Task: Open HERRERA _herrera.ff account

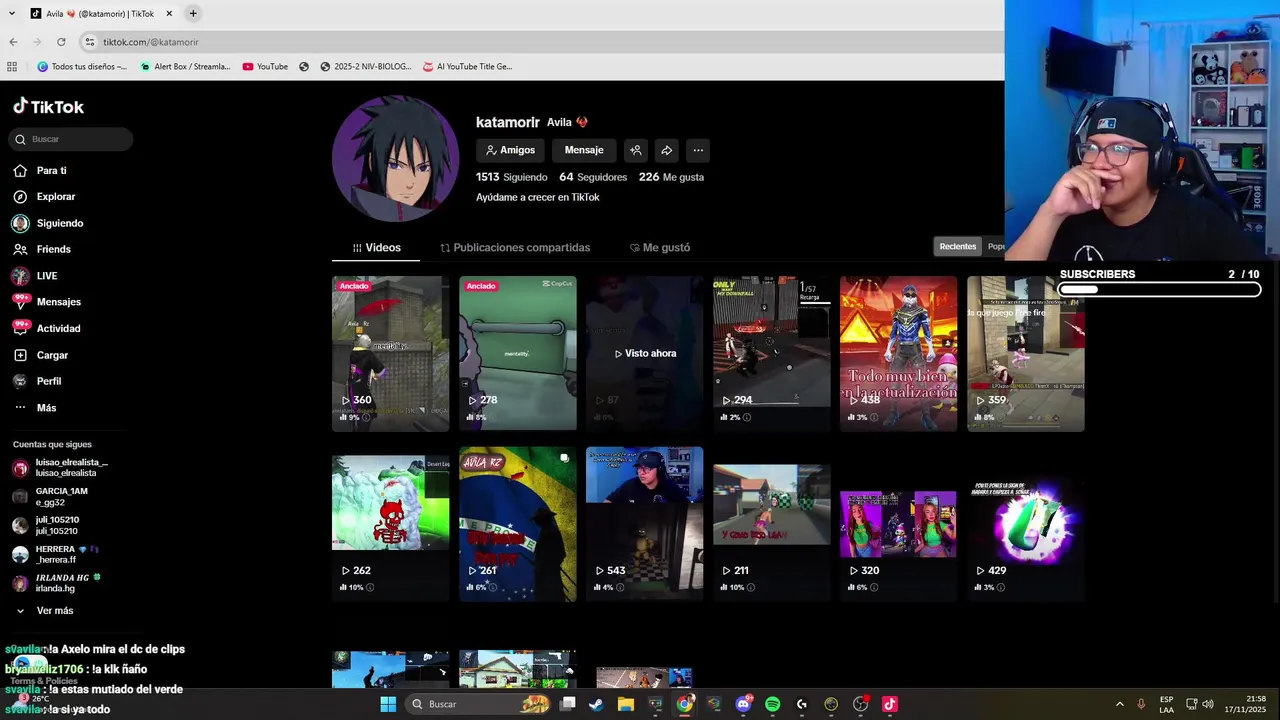Action: coord(56,554)
